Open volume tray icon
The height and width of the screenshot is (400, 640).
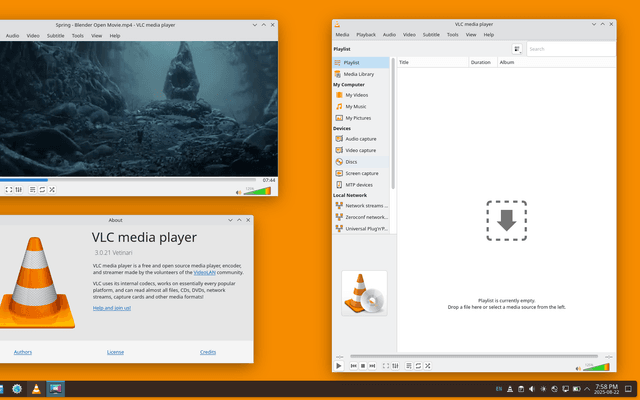coord(532,389)
